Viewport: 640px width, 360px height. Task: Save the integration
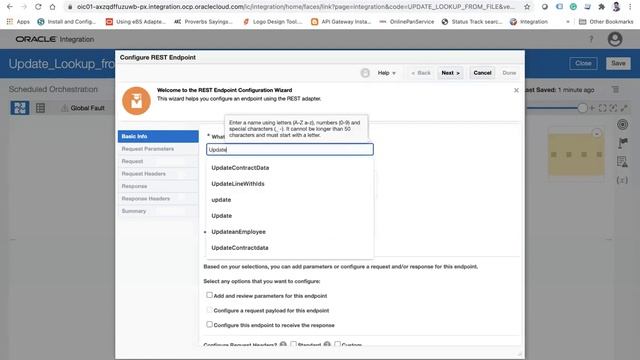pos(618,63)
